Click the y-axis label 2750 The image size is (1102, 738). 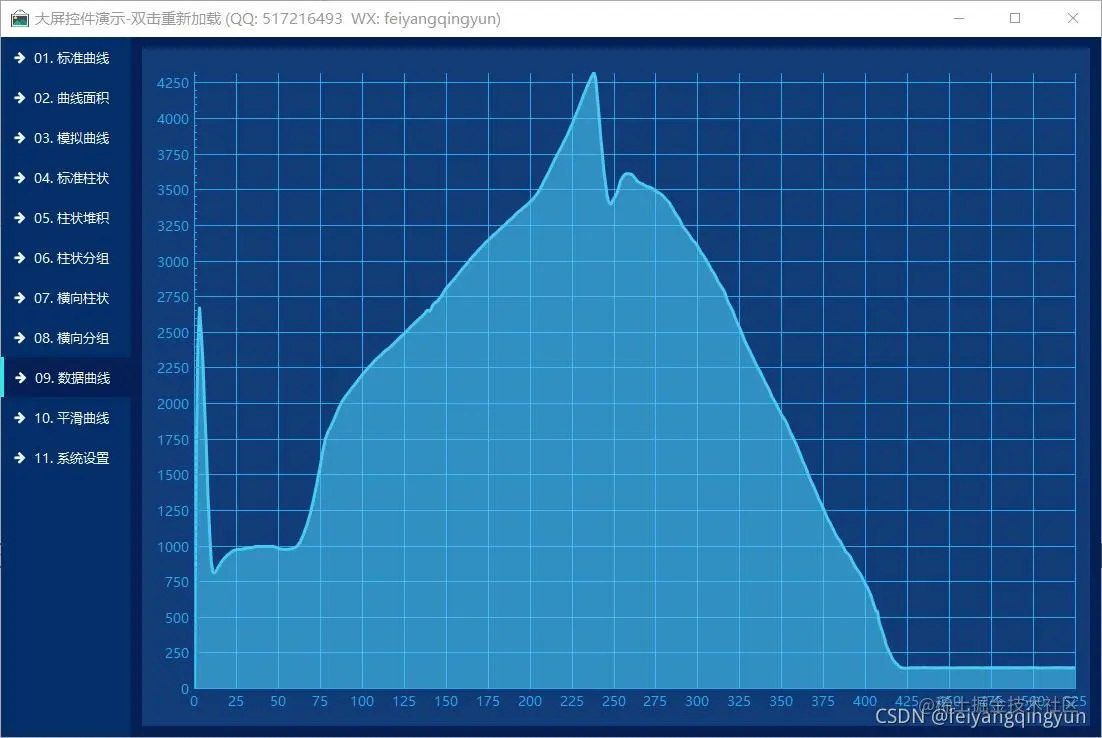(172, 297)
